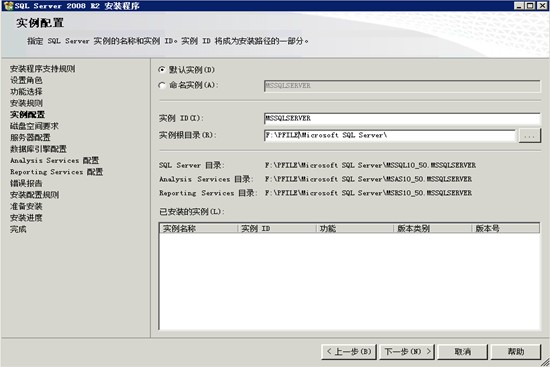This screenshot has width=550, height=367.
Task: Minimize the installer window
Action: pyautogui.click(x=519, y=6)
